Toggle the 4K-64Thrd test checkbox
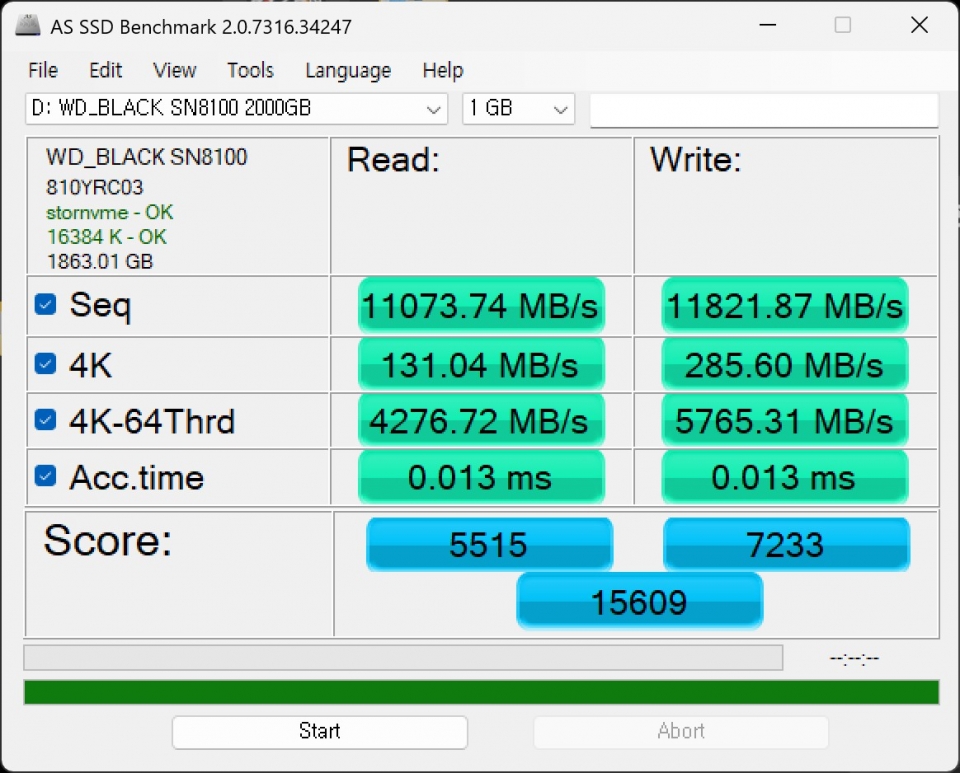 coord(45,420)
